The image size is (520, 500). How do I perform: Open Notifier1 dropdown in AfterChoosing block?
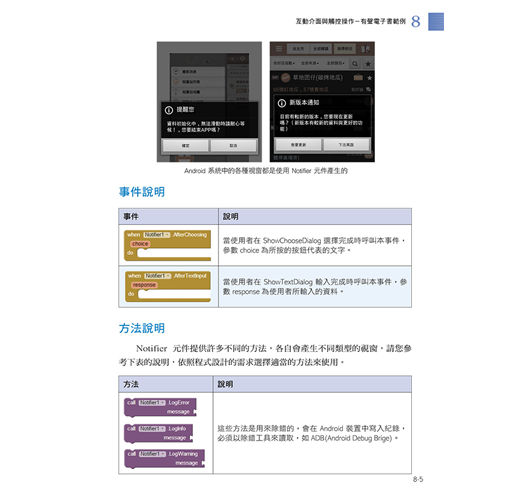coord(157,235)
